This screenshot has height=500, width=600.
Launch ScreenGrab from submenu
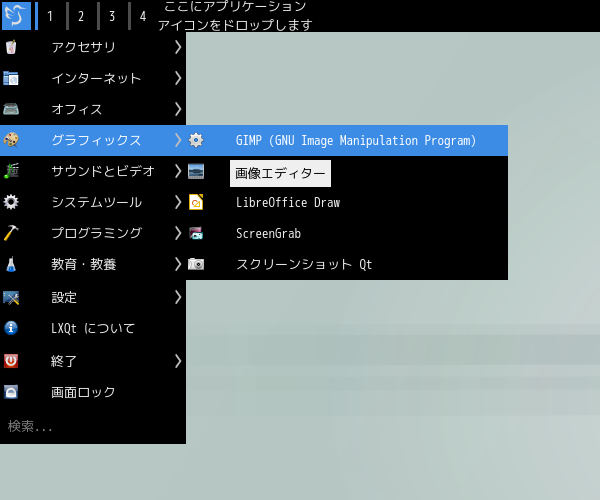(x=347, y=233)
